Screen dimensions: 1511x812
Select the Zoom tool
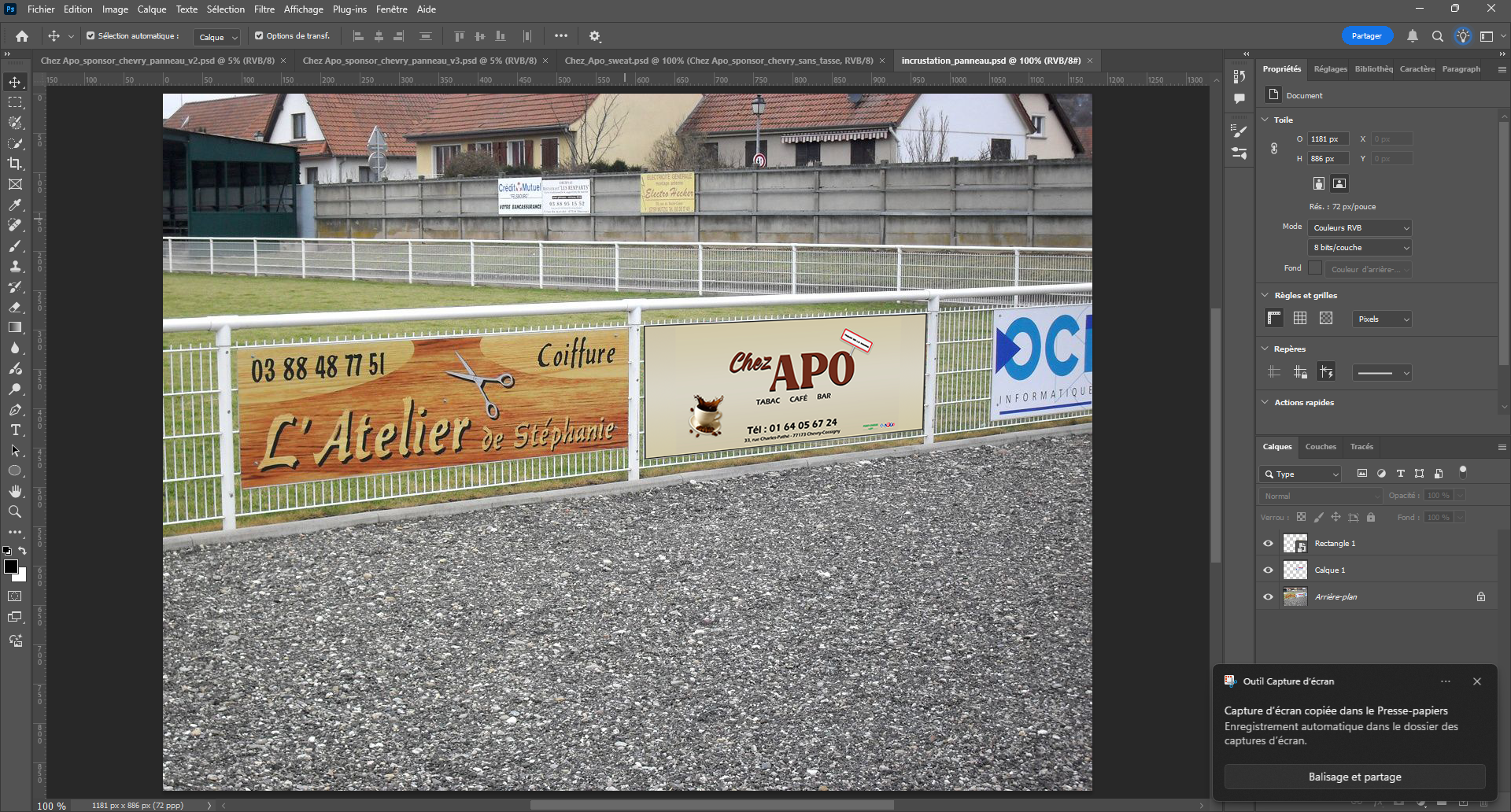coord(15,511)
